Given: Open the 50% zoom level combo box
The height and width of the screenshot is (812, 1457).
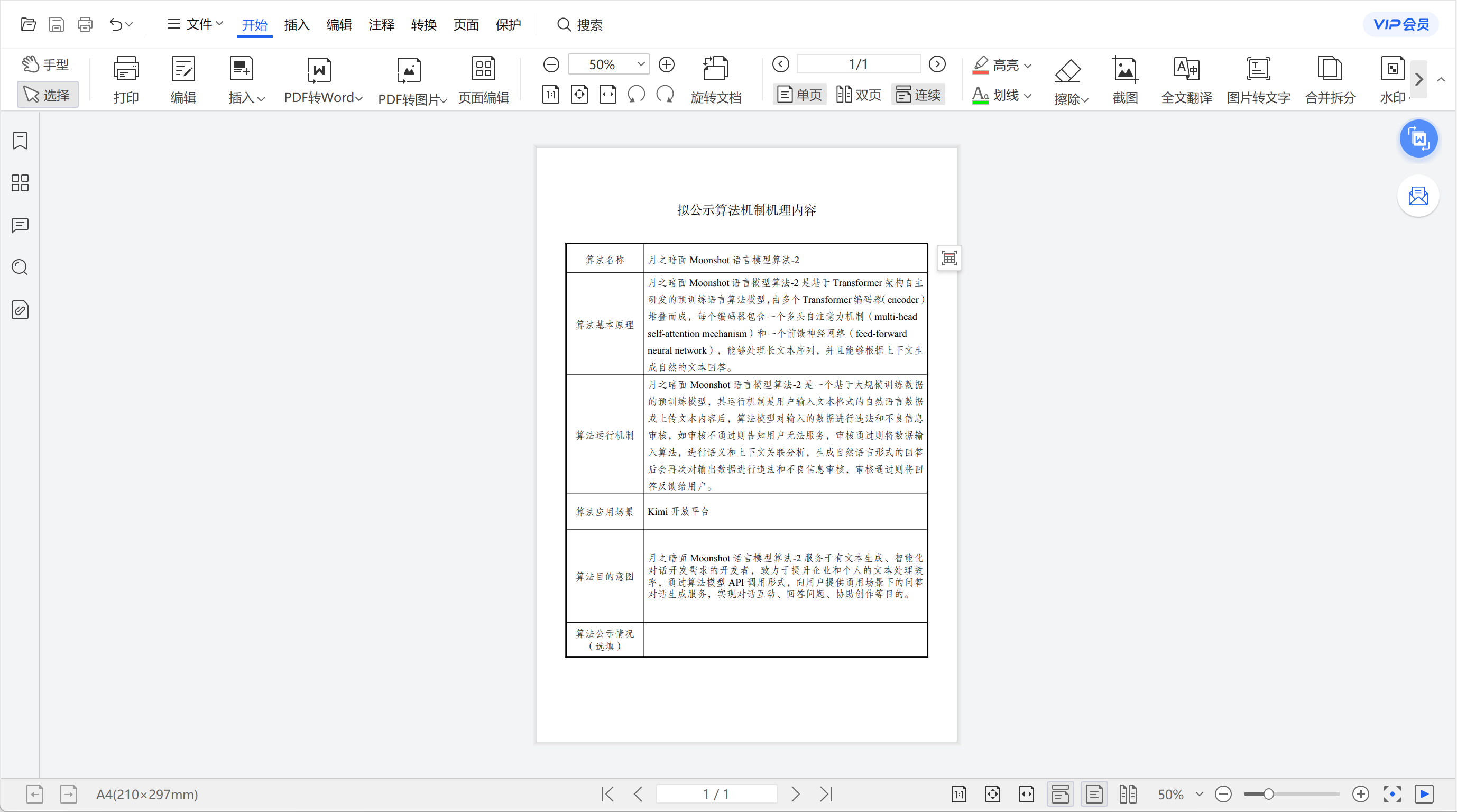Looking at the screenshot, I should tap(608, 64).
